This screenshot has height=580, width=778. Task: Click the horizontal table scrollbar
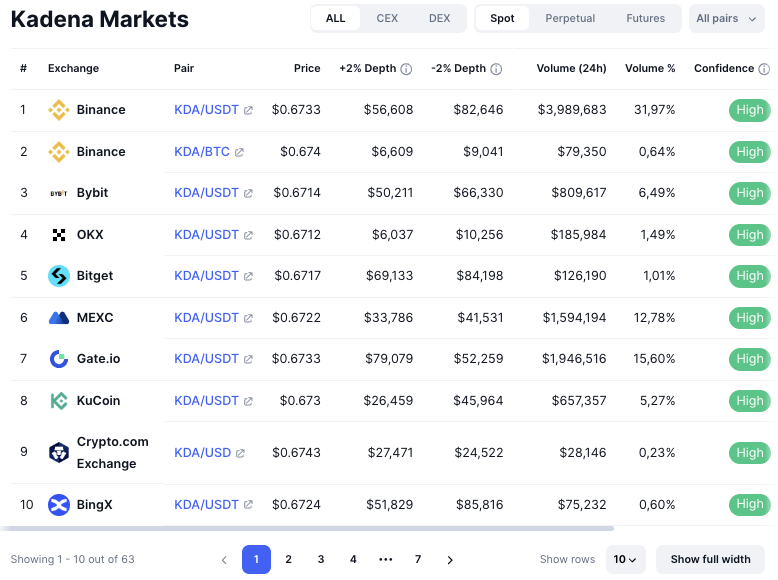[x=307, y=528]
